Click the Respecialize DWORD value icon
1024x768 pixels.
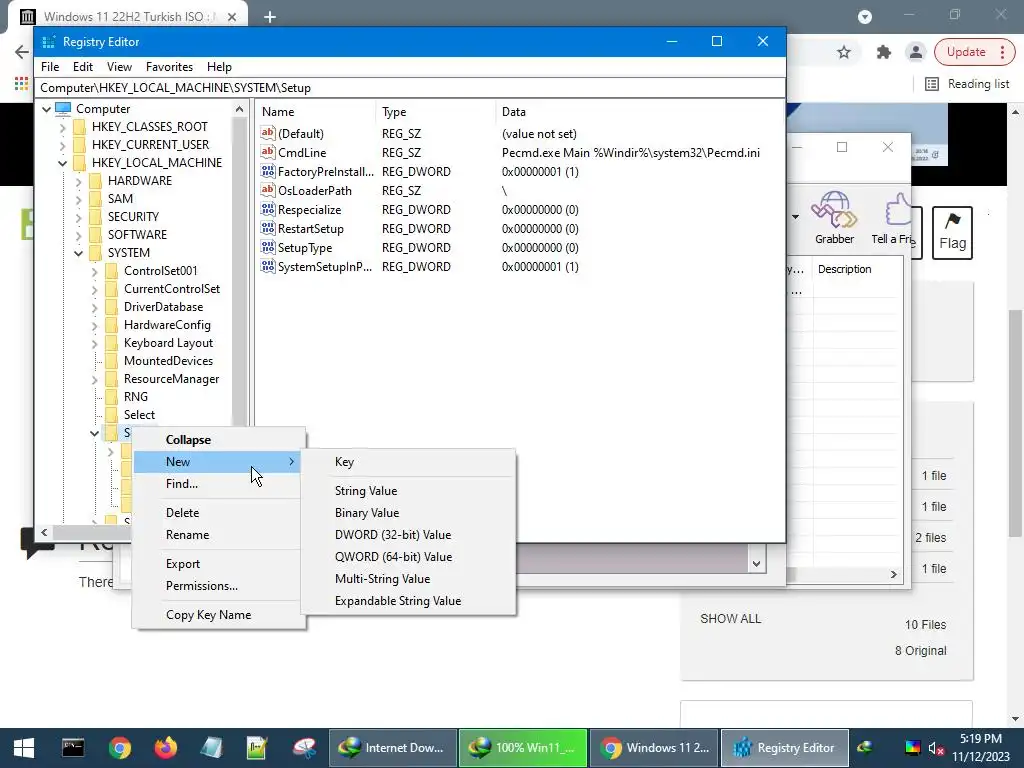click(268, 209)
